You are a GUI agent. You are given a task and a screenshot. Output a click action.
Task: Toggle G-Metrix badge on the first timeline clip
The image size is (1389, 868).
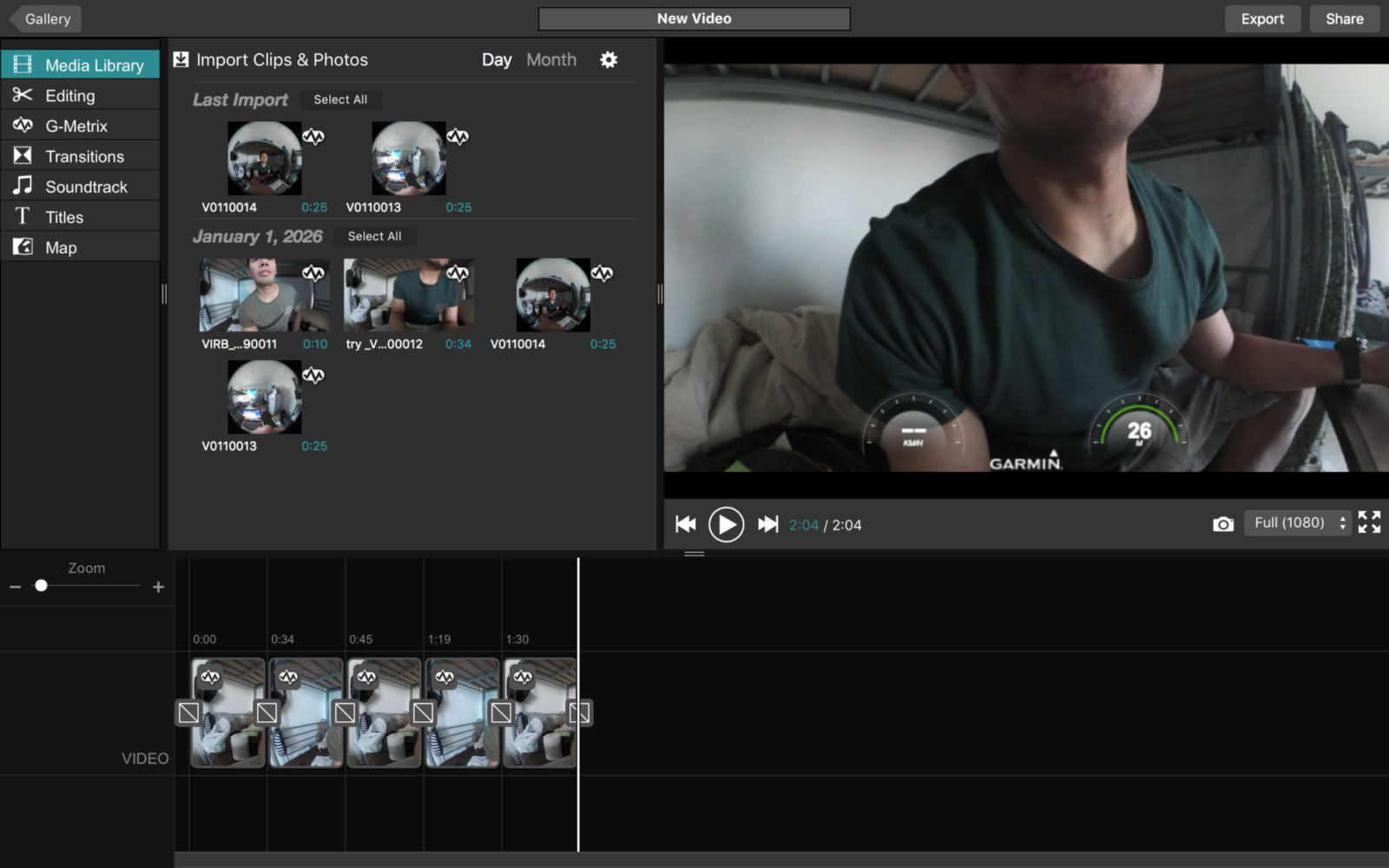point(210,677)
